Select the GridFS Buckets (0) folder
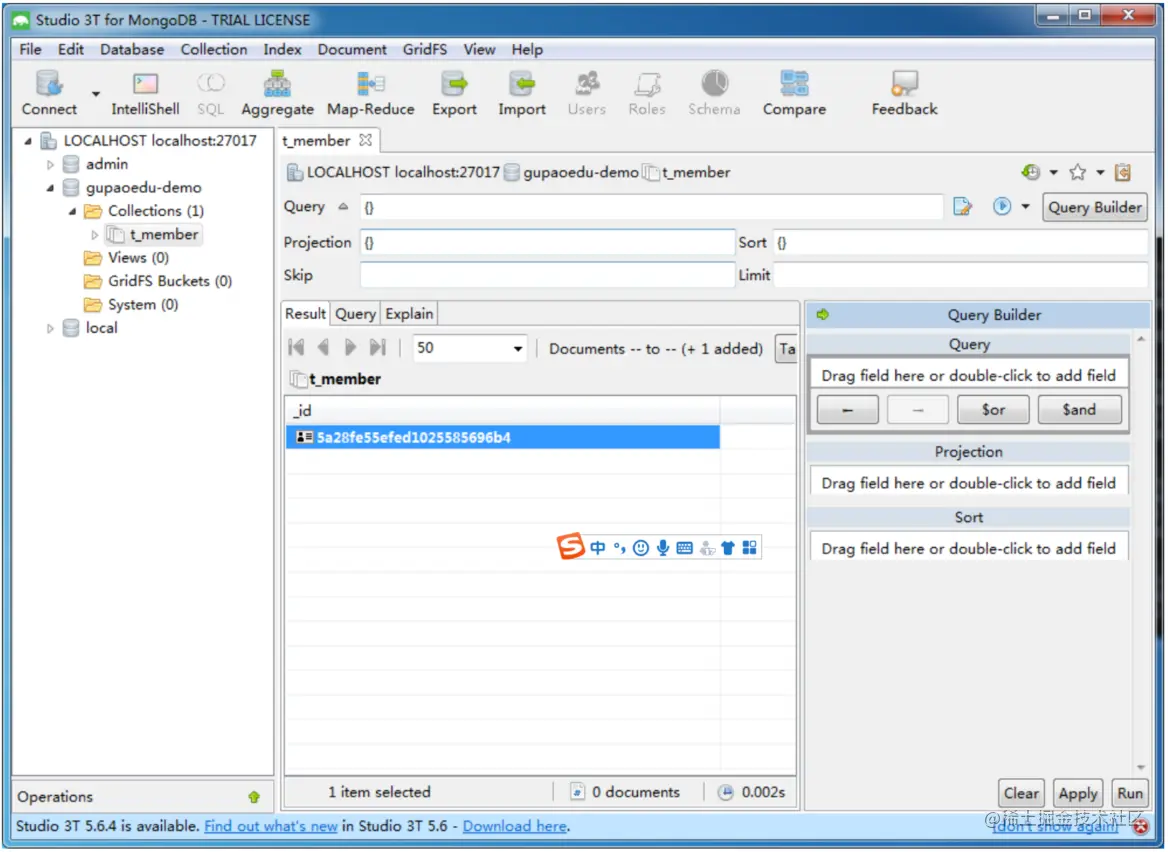The width and height of the screenshot is (1168, 852). (x=158, y=281)
